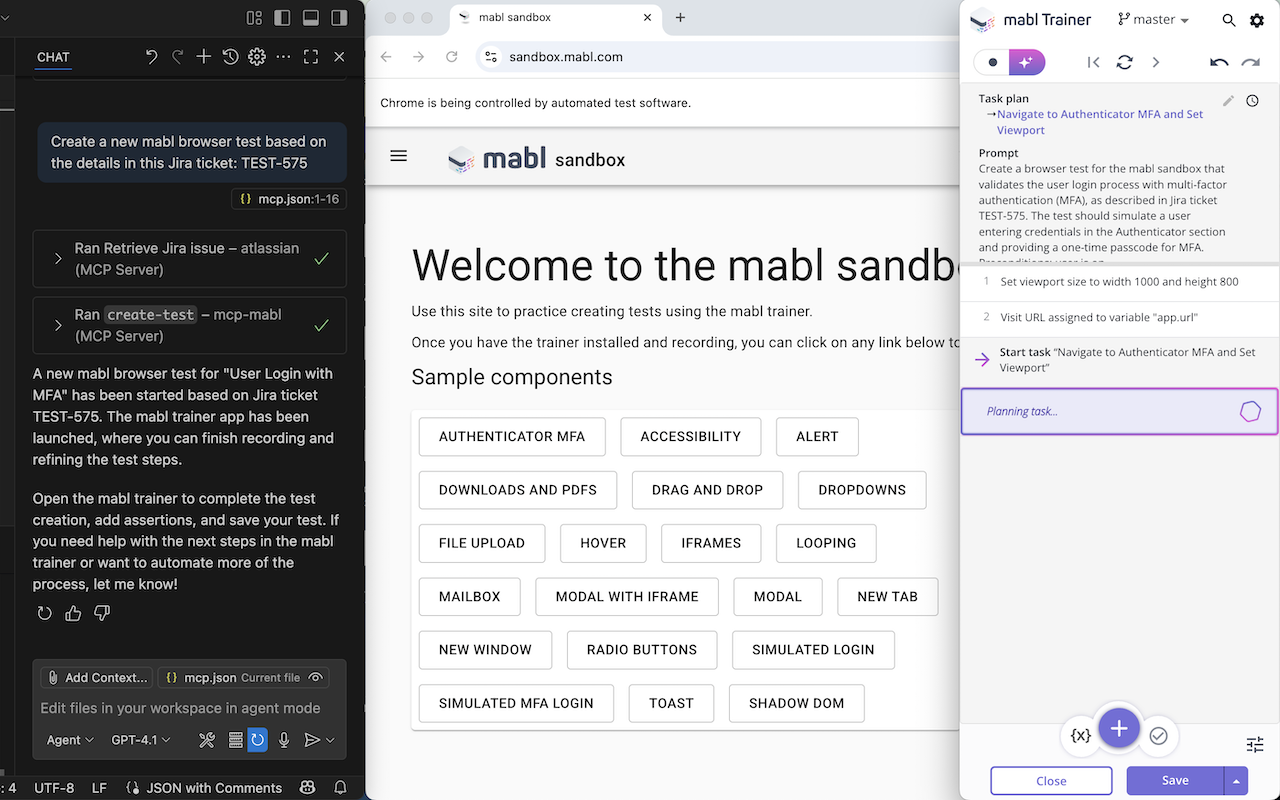Select the Set viewport size step

(x=1119, y=282)
